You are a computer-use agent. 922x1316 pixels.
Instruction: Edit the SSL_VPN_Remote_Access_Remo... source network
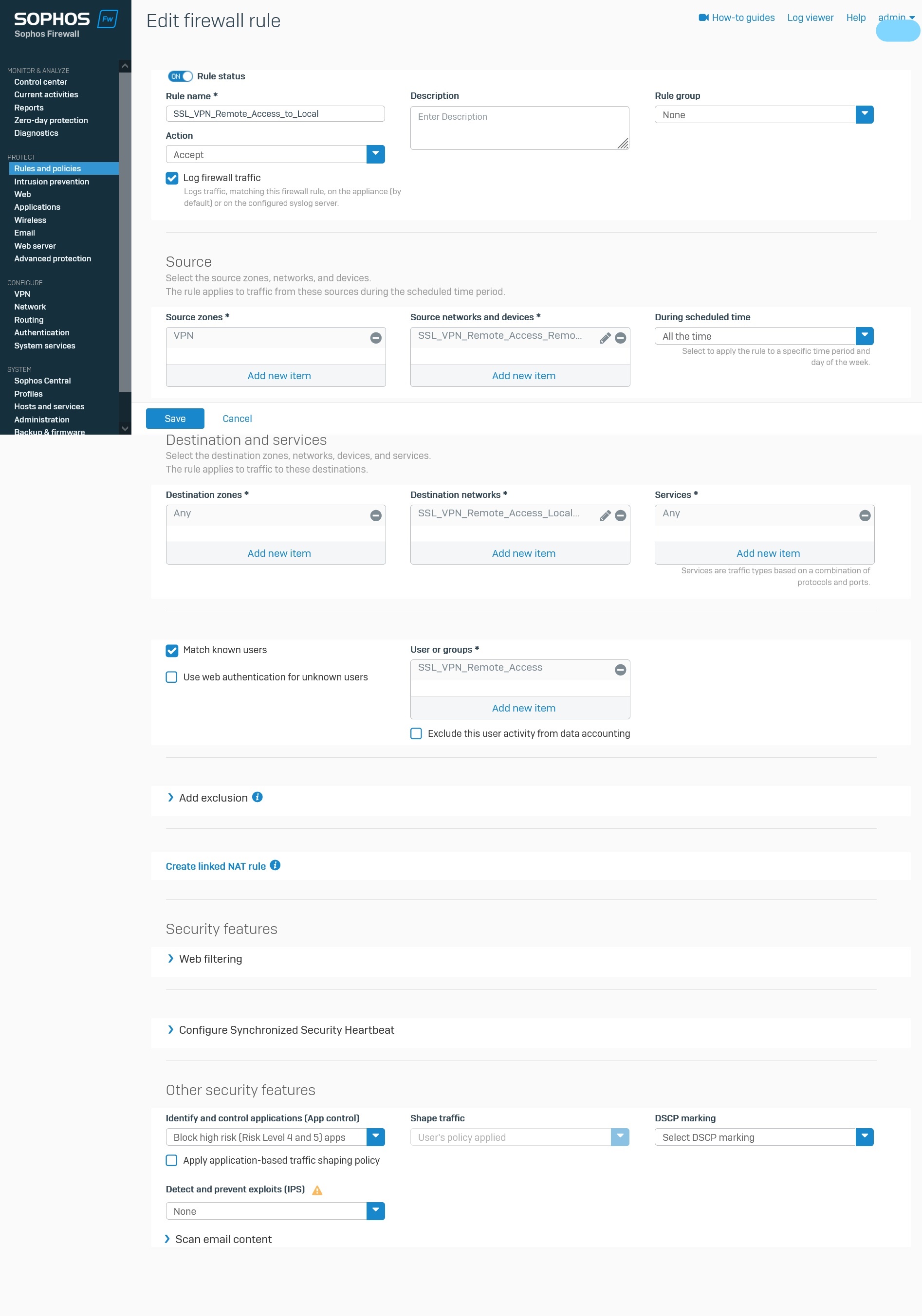pyautogui.click(x=604, y=338)
